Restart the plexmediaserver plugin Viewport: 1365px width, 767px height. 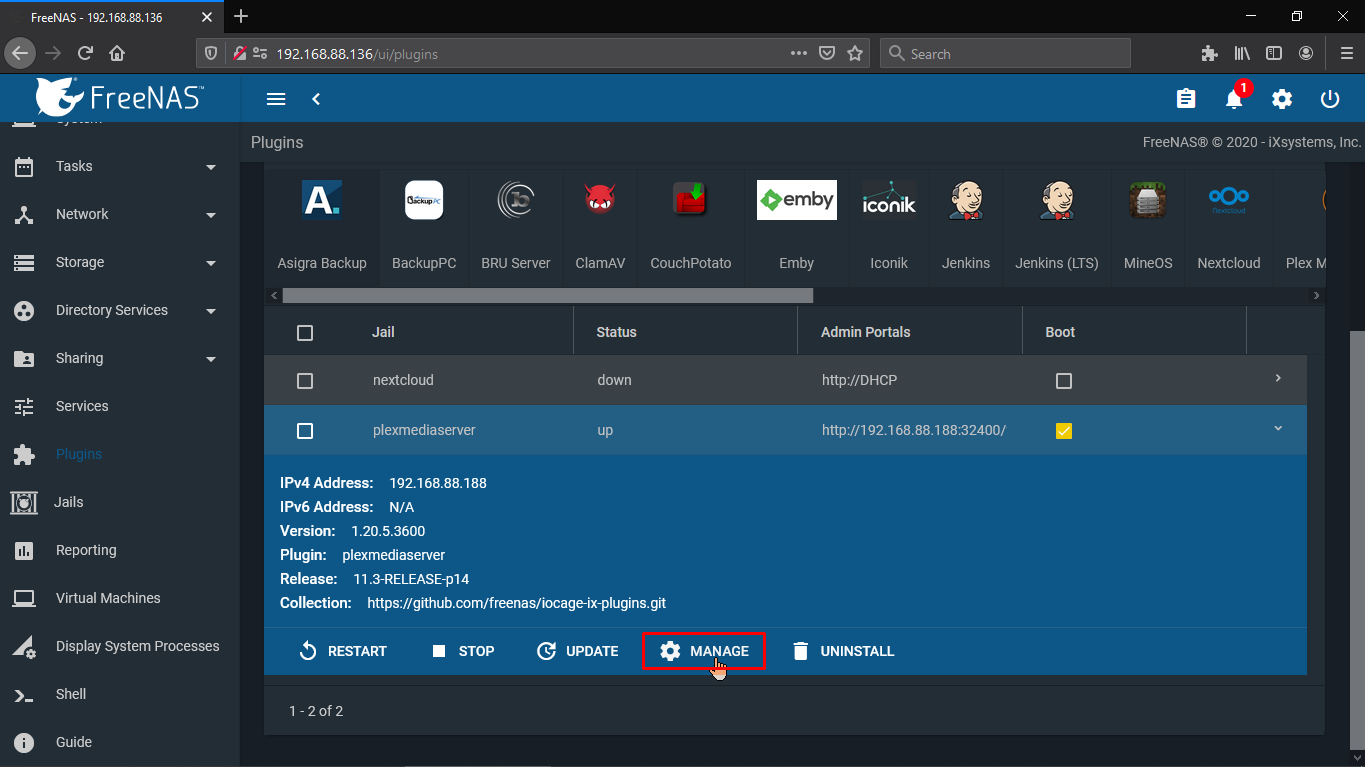click(x=343, y=651)
